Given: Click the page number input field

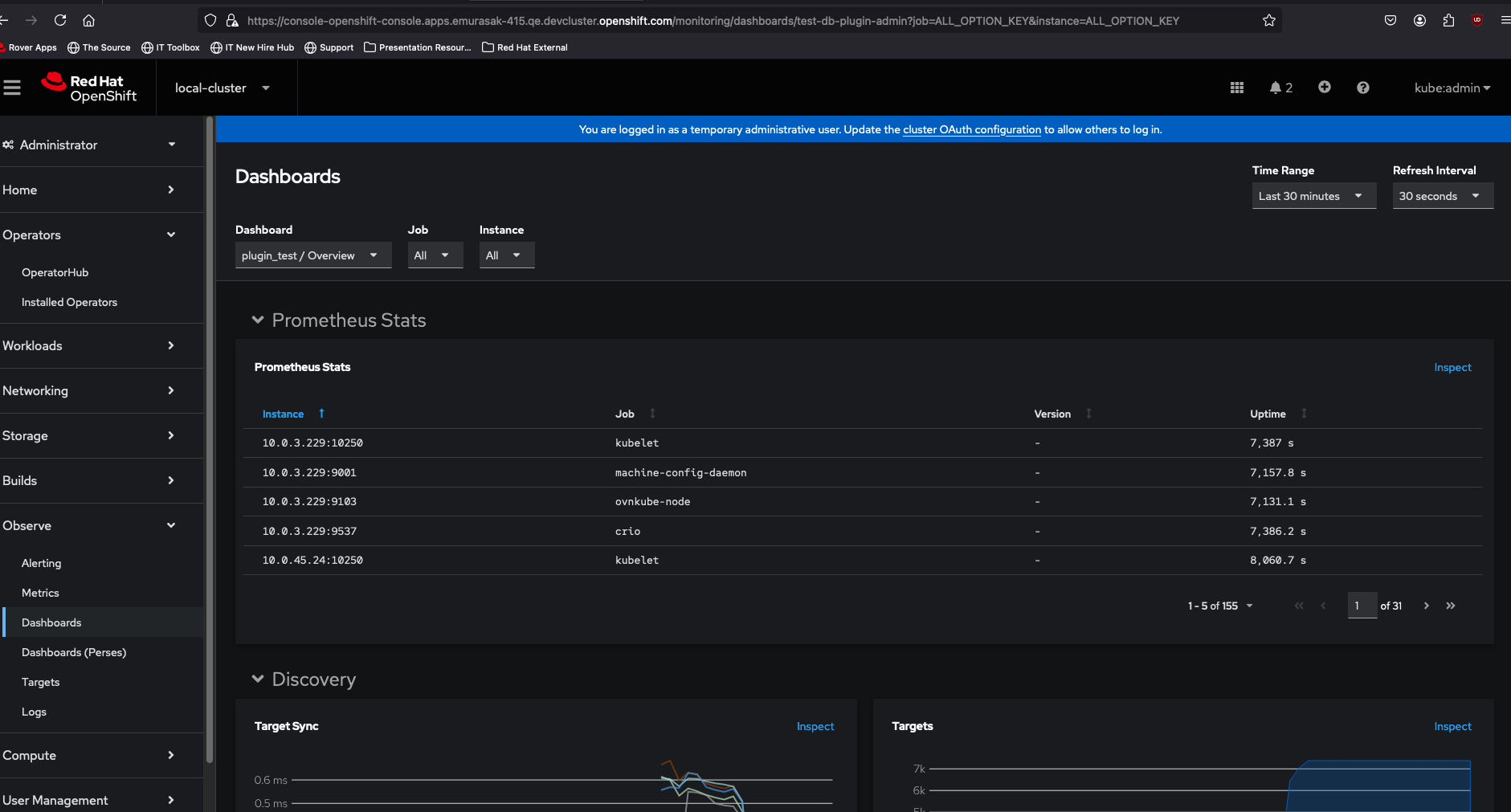Looking at the screenshot, I should 1362,606.
